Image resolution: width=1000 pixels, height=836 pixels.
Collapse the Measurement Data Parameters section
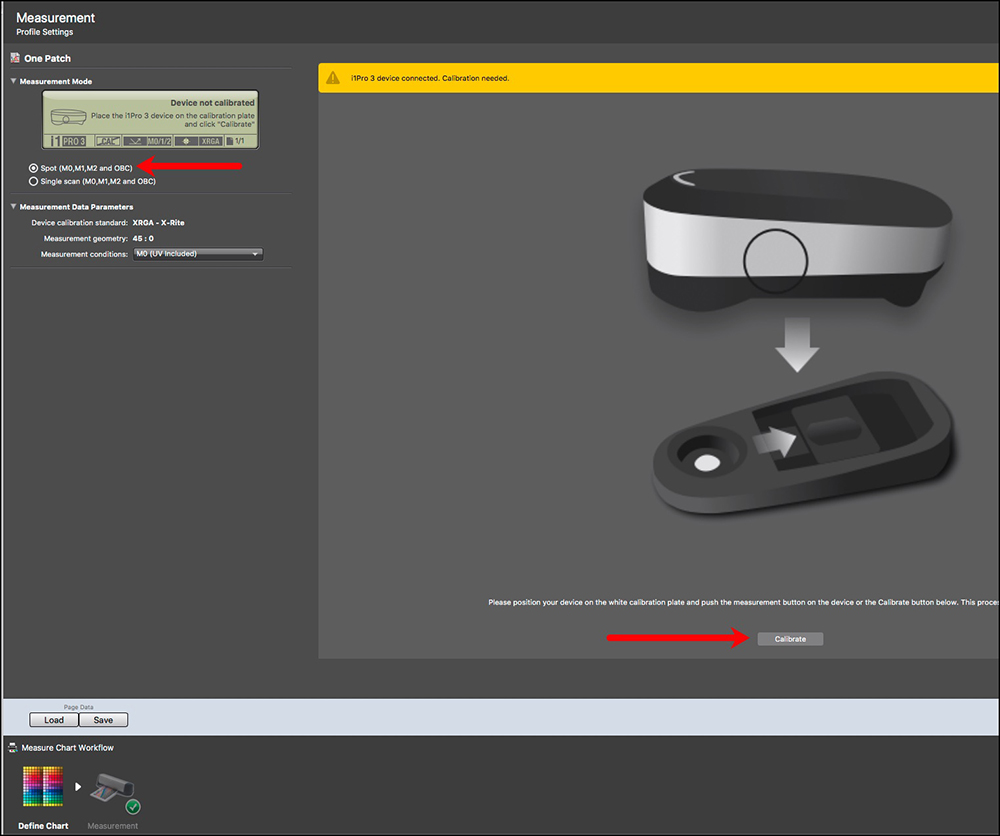[x=13, y=207]
